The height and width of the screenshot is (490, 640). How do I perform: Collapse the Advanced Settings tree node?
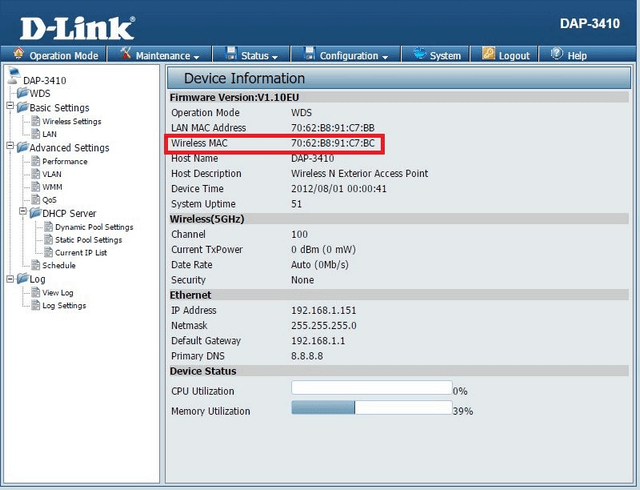coord(9,148)
